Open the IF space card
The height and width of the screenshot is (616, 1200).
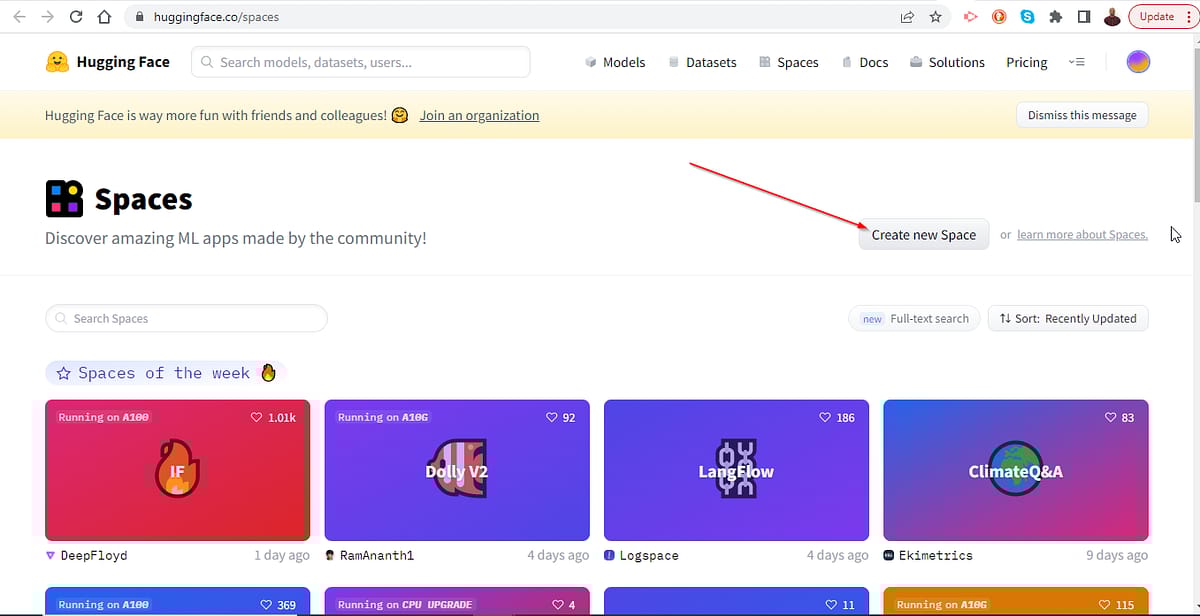pos(177,470)
